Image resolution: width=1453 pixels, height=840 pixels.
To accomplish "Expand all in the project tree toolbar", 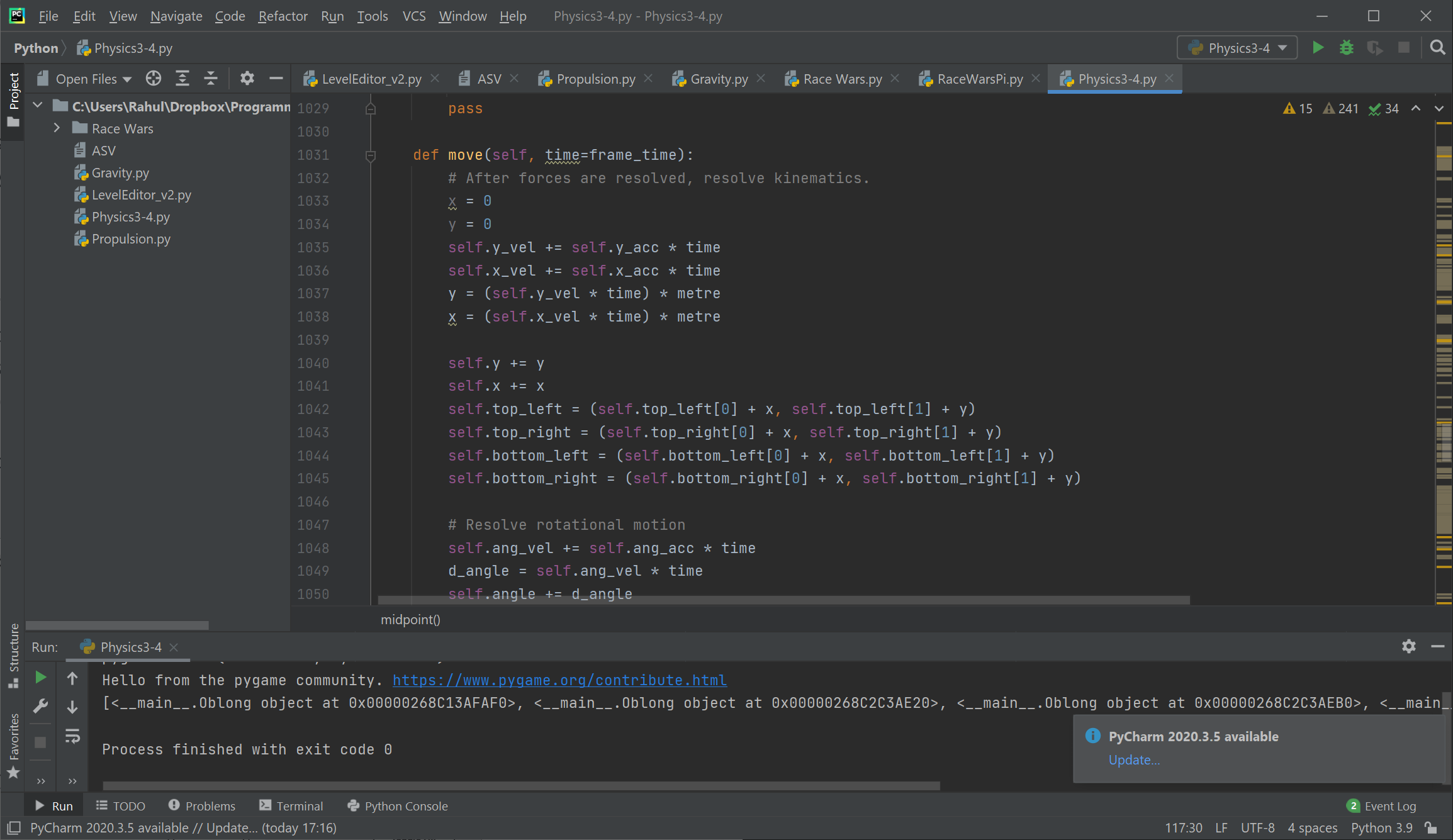I will (182, 79).
